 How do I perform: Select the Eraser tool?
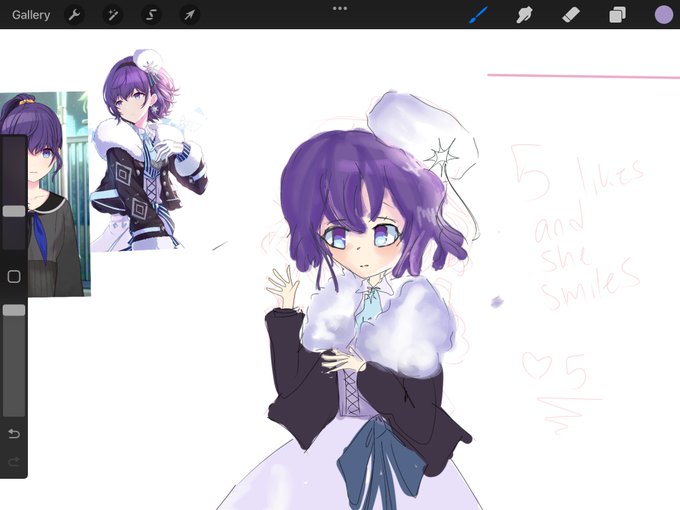571,15
